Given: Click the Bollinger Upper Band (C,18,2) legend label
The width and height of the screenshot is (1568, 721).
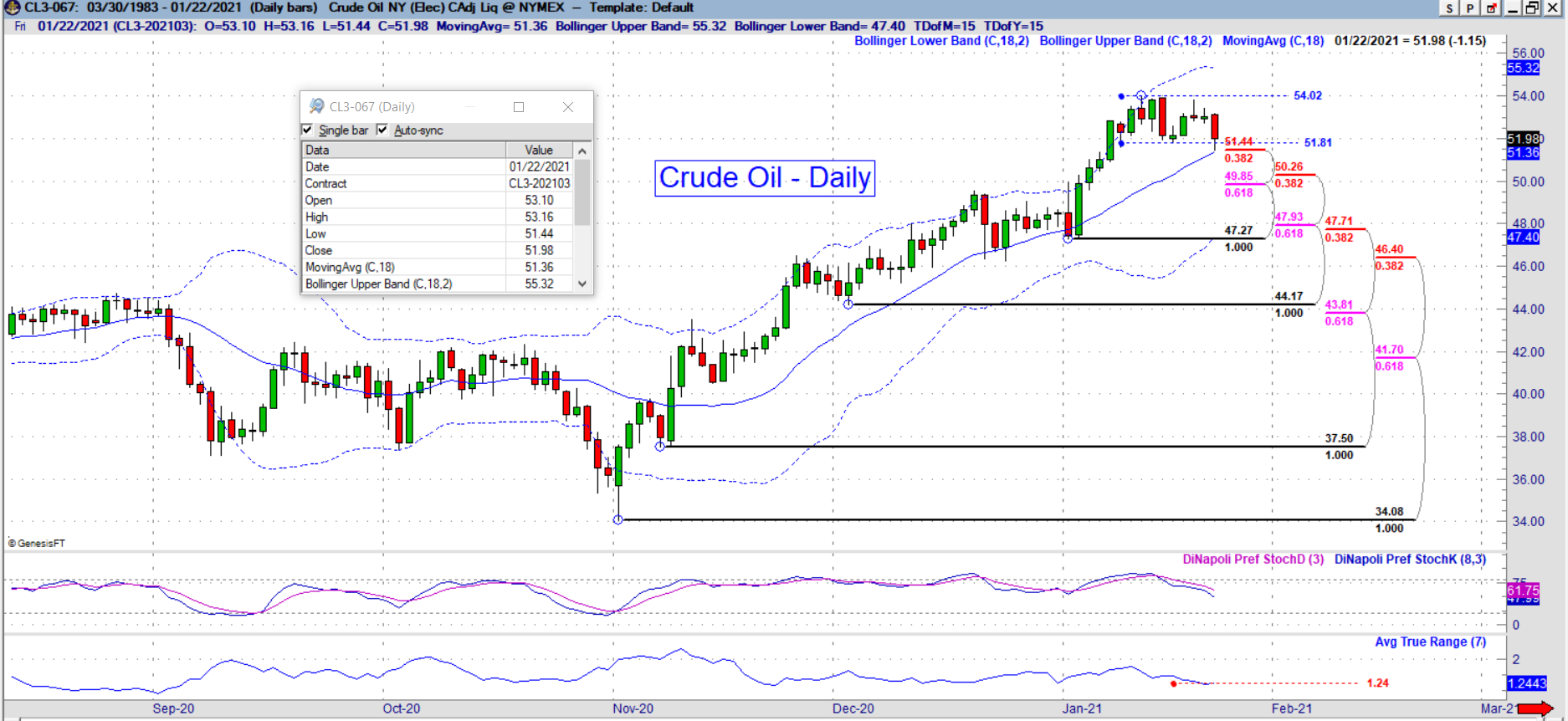Looking at the screenshot, I should coord(1125,40).
